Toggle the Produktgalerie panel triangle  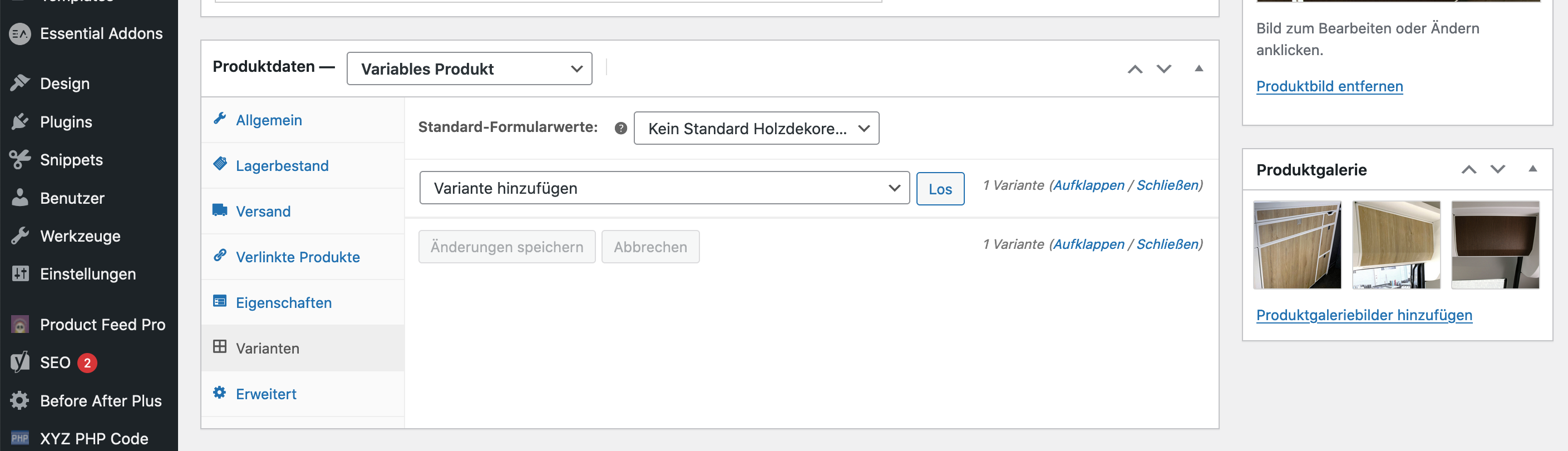pos(1532,169)
